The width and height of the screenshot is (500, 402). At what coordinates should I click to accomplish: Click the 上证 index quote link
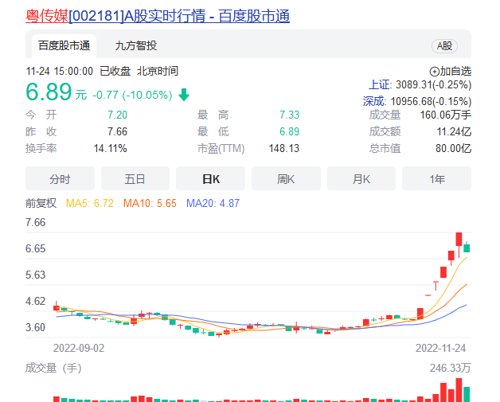pyautogui.click(x=420, y=85)
